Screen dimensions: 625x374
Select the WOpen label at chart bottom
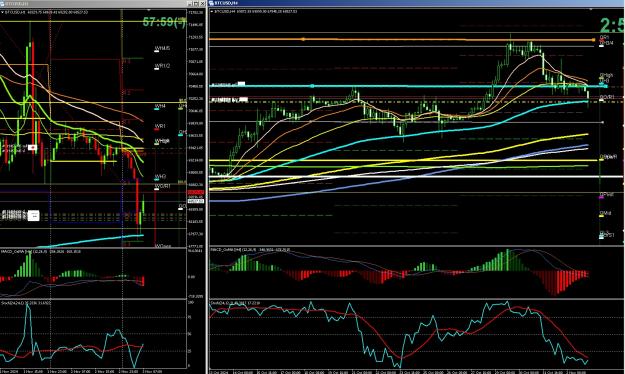point(163,246)
